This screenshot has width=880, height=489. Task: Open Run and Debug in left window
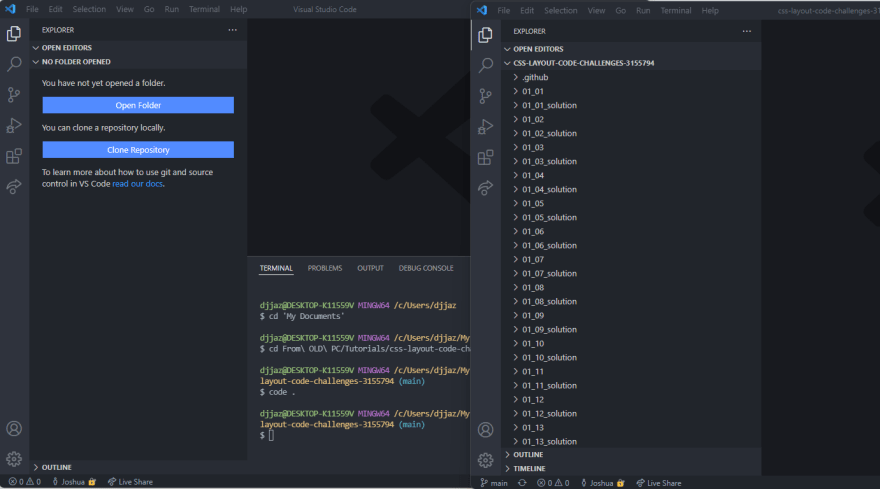(14, 125)
